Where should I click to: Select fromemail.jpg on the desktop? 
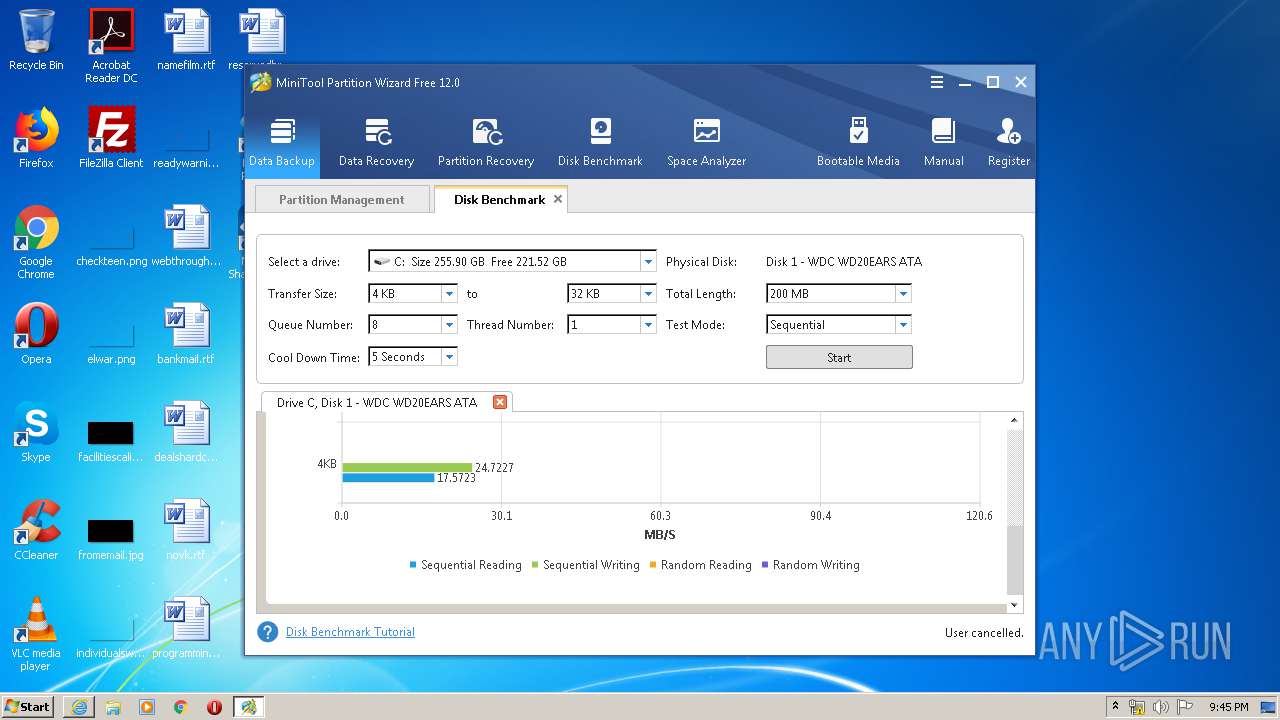111,538
